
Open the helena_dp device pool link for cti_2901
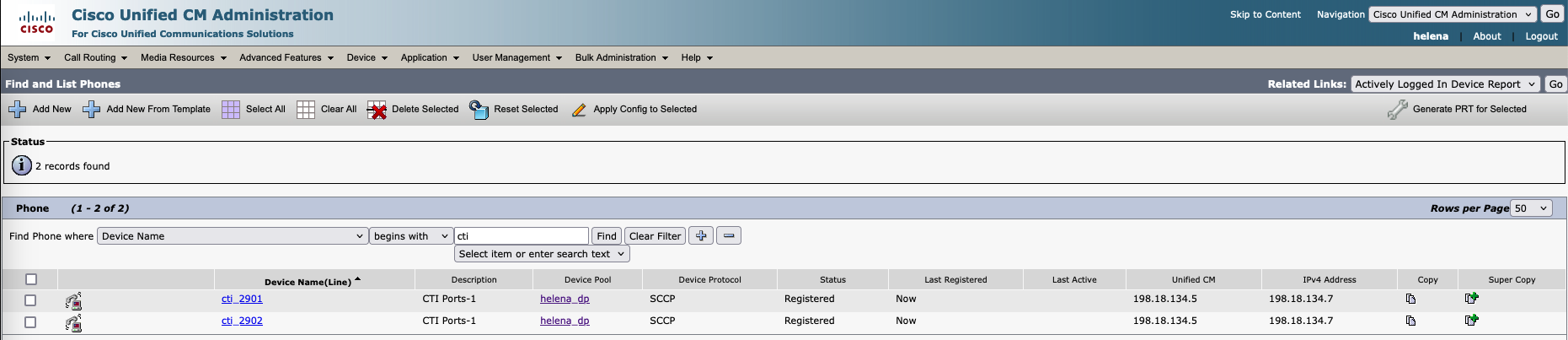pyautogui.click(x=565, y=299)
